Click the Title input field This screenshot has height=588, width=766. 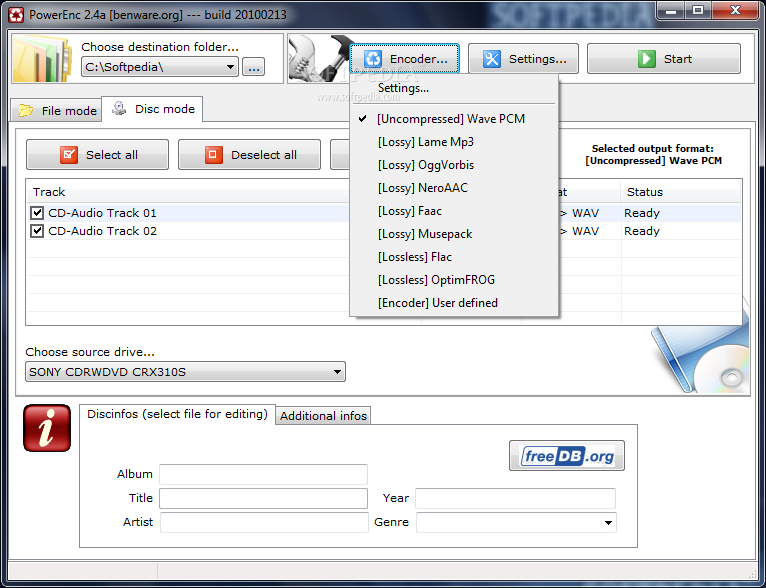[263, 498]
